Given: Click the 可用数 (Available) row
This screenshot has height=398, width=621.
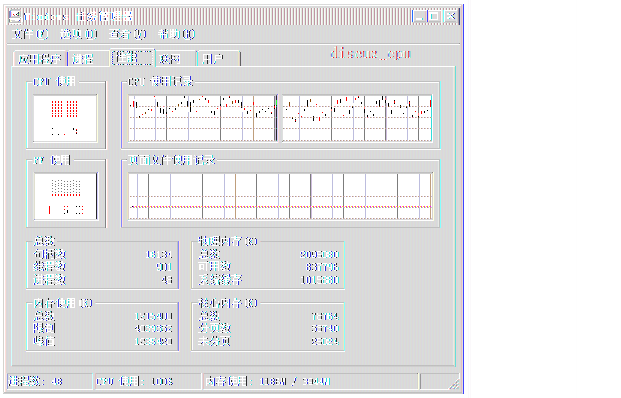Looking at the screenshot, I should pos(269,267).
